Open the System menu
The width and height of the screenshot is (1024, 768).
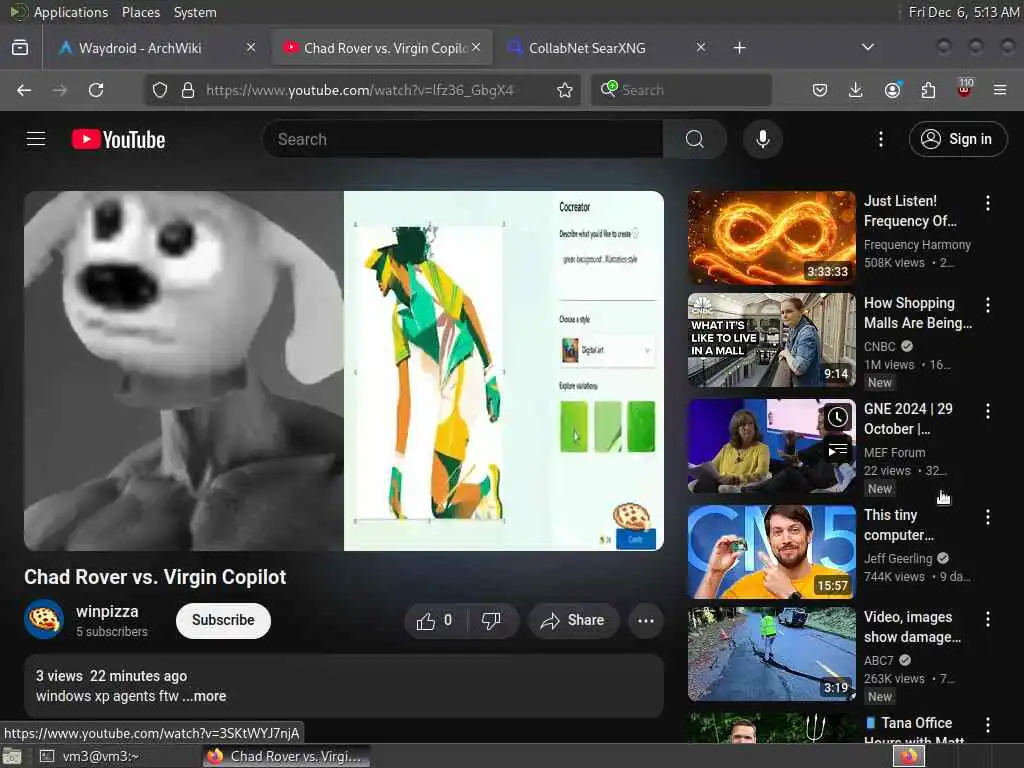[x=195, y=12]
